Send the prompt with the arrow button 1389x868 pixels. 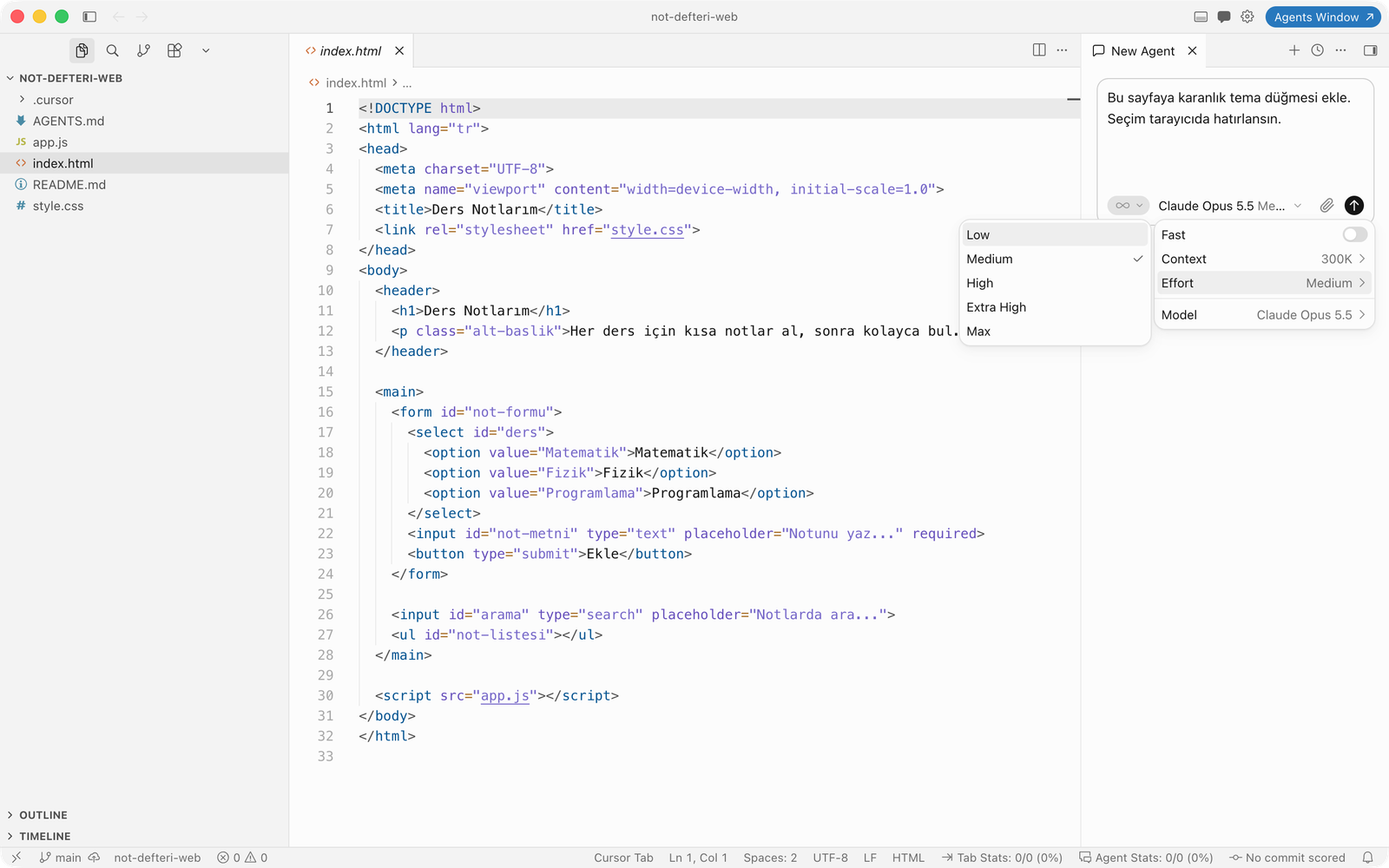[x=1354, y=206]
